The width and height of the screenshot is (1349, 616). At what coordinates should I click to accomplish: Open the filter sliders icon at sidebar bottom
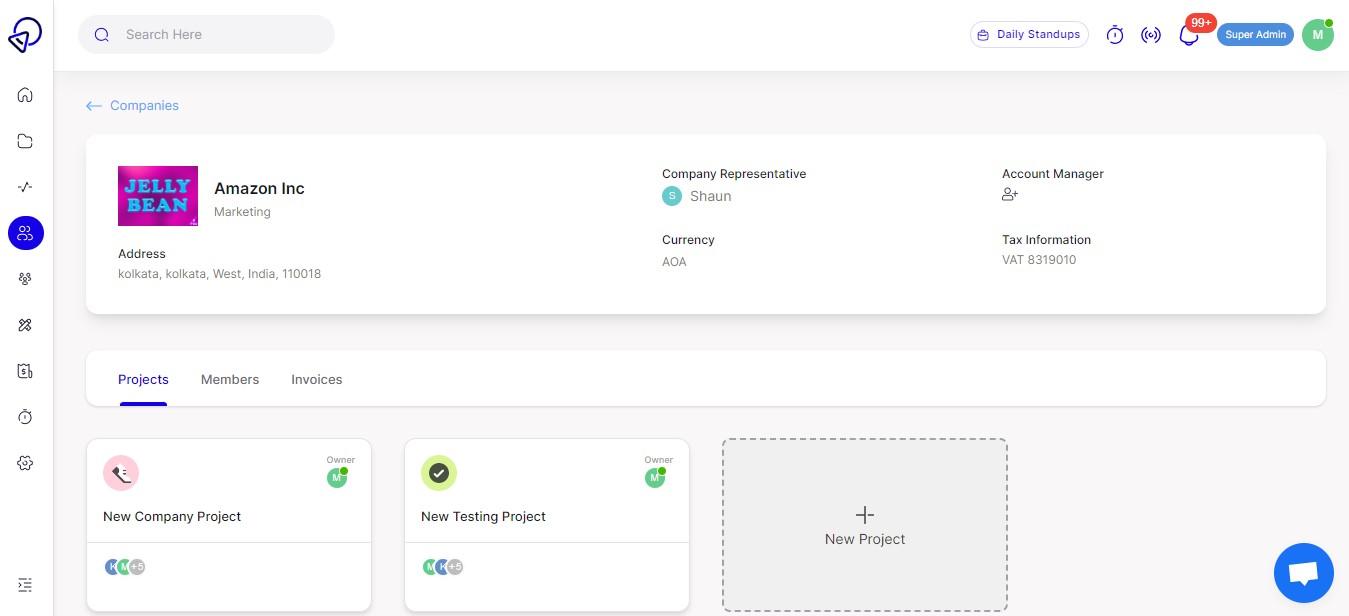(x=25, y=584)
